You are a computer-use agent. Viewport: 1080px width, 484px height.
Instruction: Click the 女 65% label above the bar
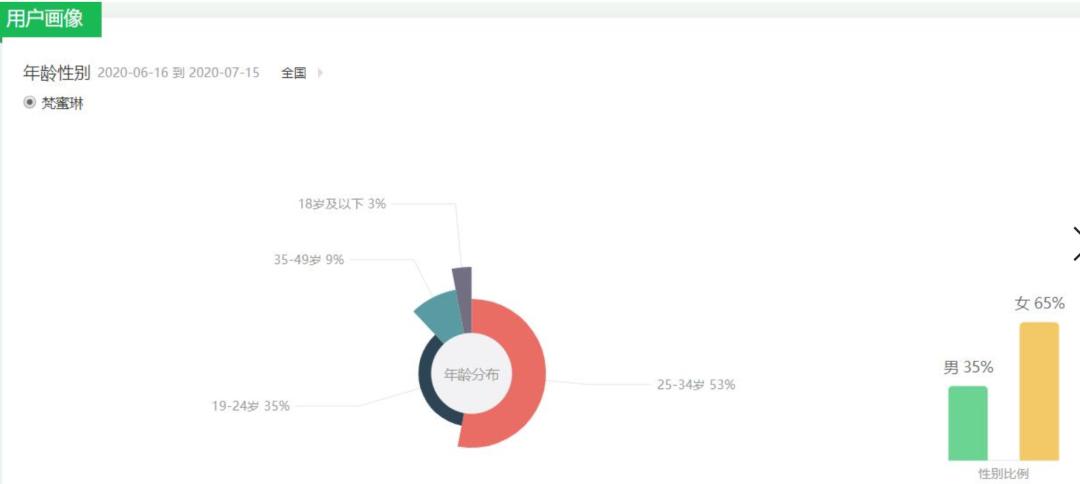click(1039, 303)
